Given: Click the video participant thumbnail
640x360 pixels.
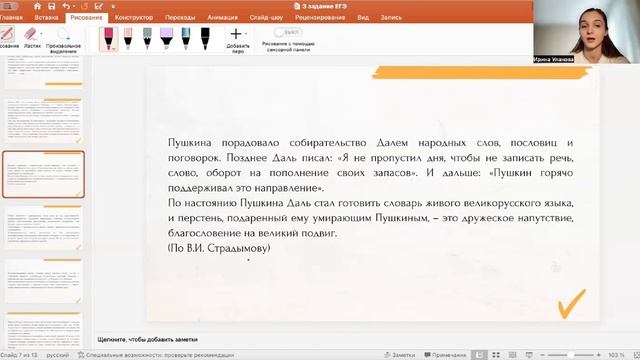Looking at the screenshot, I should [x=587, y=31].
